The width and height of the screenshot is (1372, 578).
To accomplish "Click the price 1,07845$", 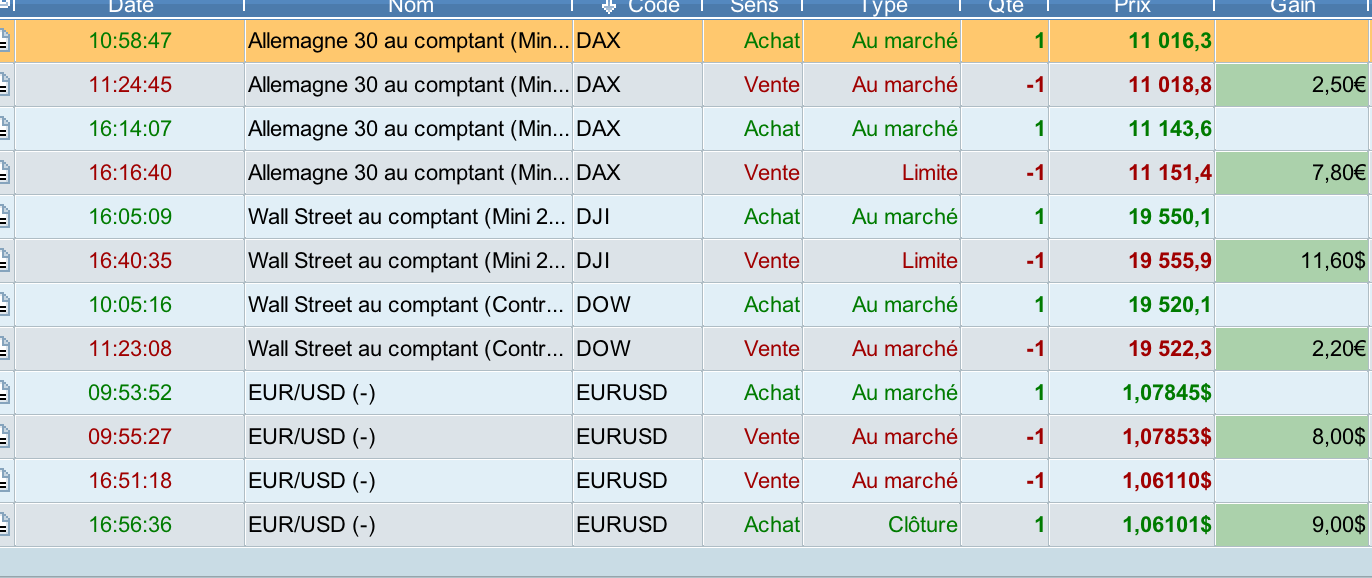I will (1167, 393).
